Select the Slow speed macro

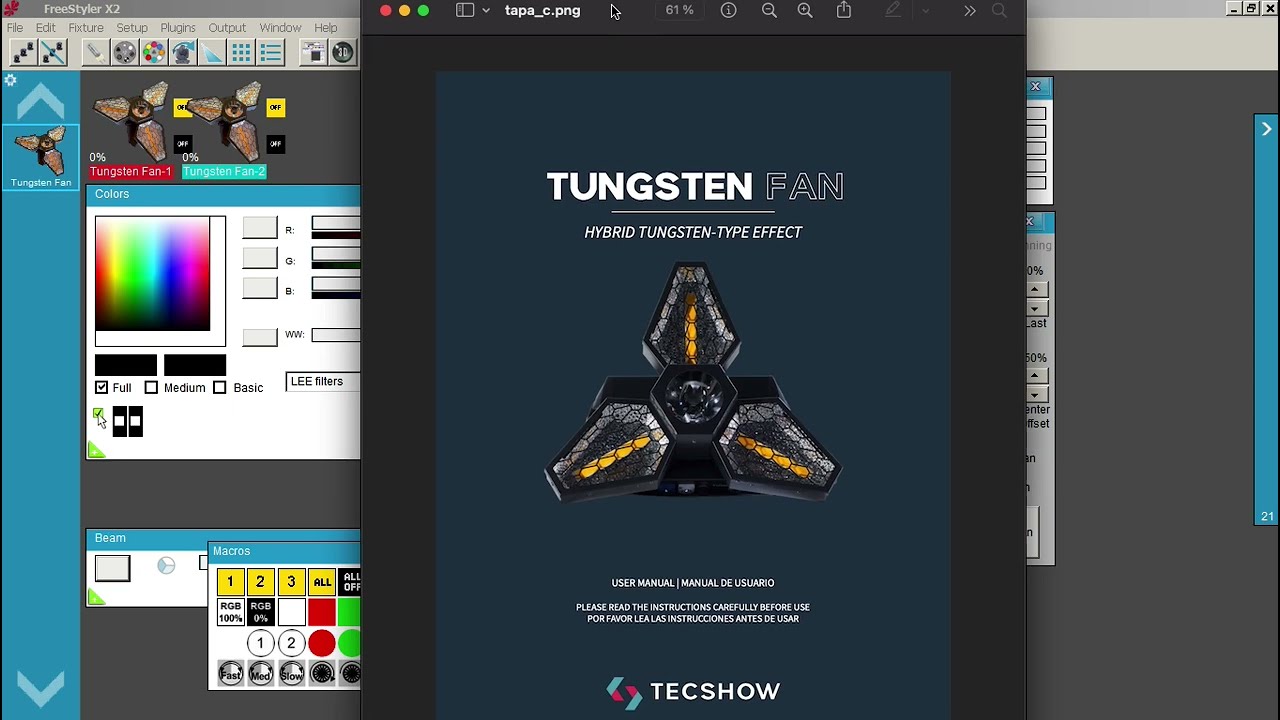pyautogui.click(x=291, y=674)
